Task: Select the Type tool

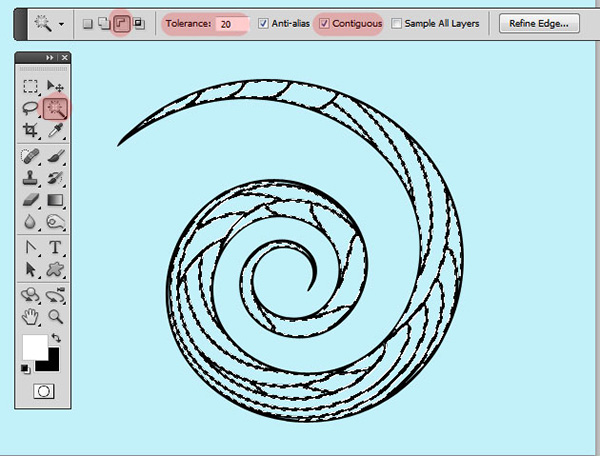Action: [x=56, y=247]
